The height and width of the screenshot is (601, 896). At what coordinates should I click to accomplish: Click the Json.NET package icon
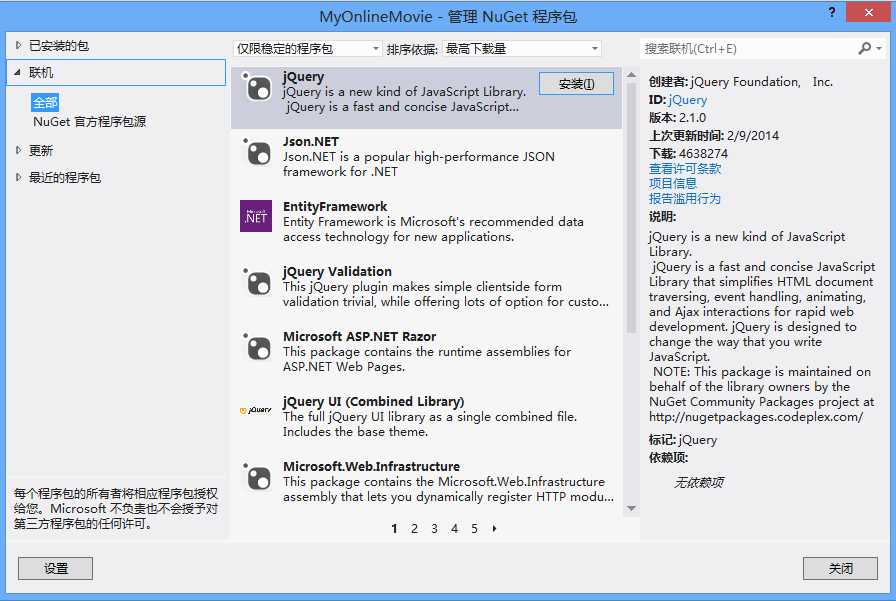click(x=256, y=153)
